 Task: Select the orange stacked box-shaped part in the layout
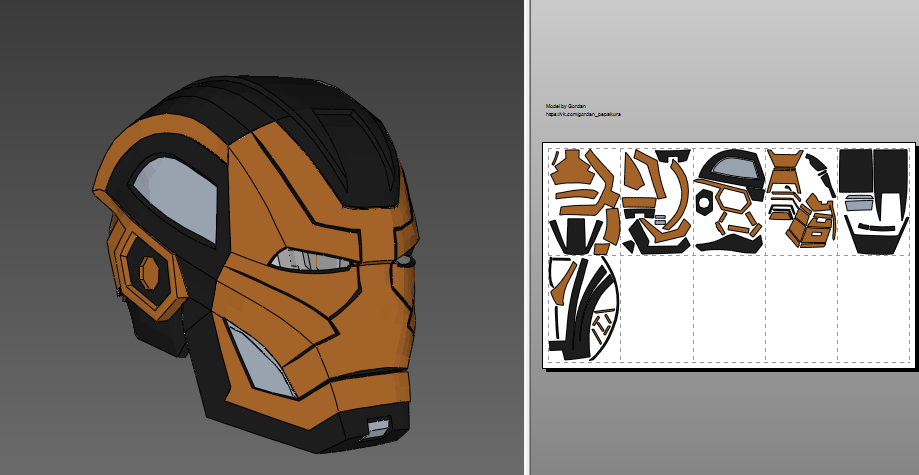tap(811, 223)
